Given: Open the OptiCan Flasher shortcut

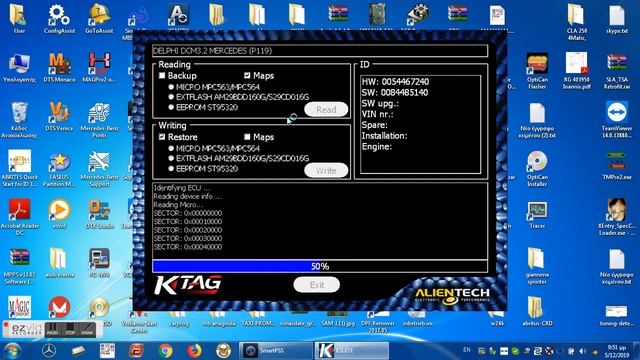Looking at the screenshot, I should [x=537, y=70].
